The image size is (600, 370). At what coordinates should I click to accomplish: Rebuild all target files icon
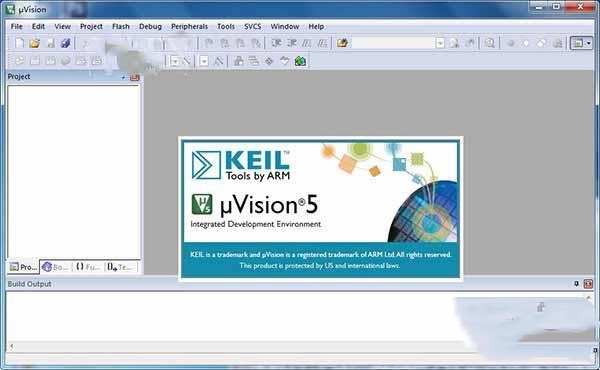(50, 61)
